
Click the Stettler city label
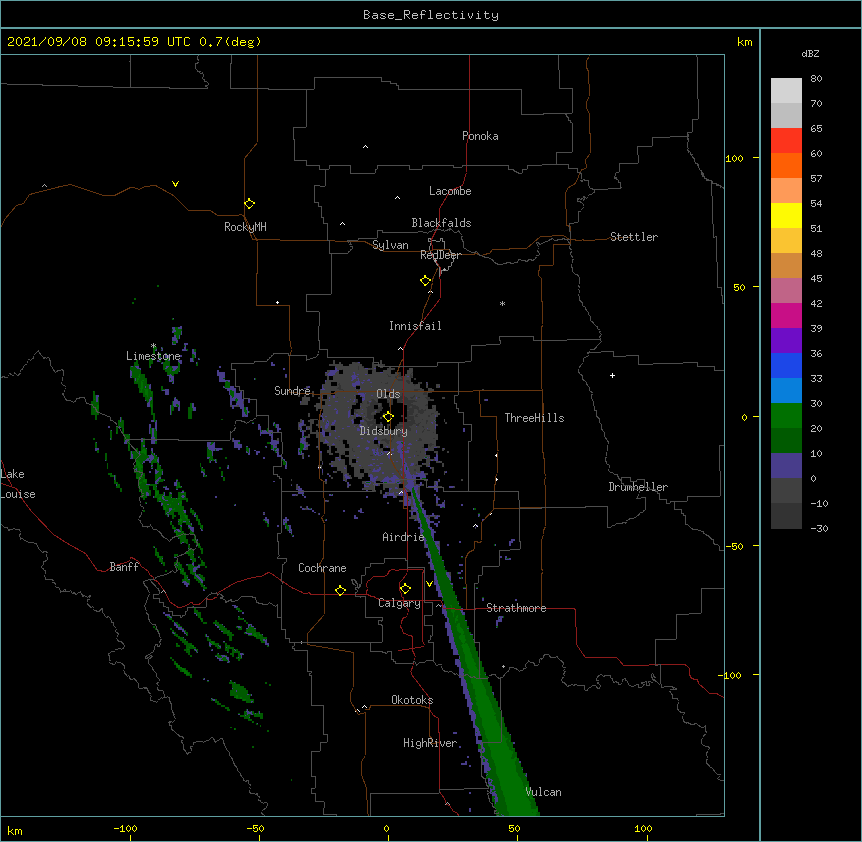634,237
